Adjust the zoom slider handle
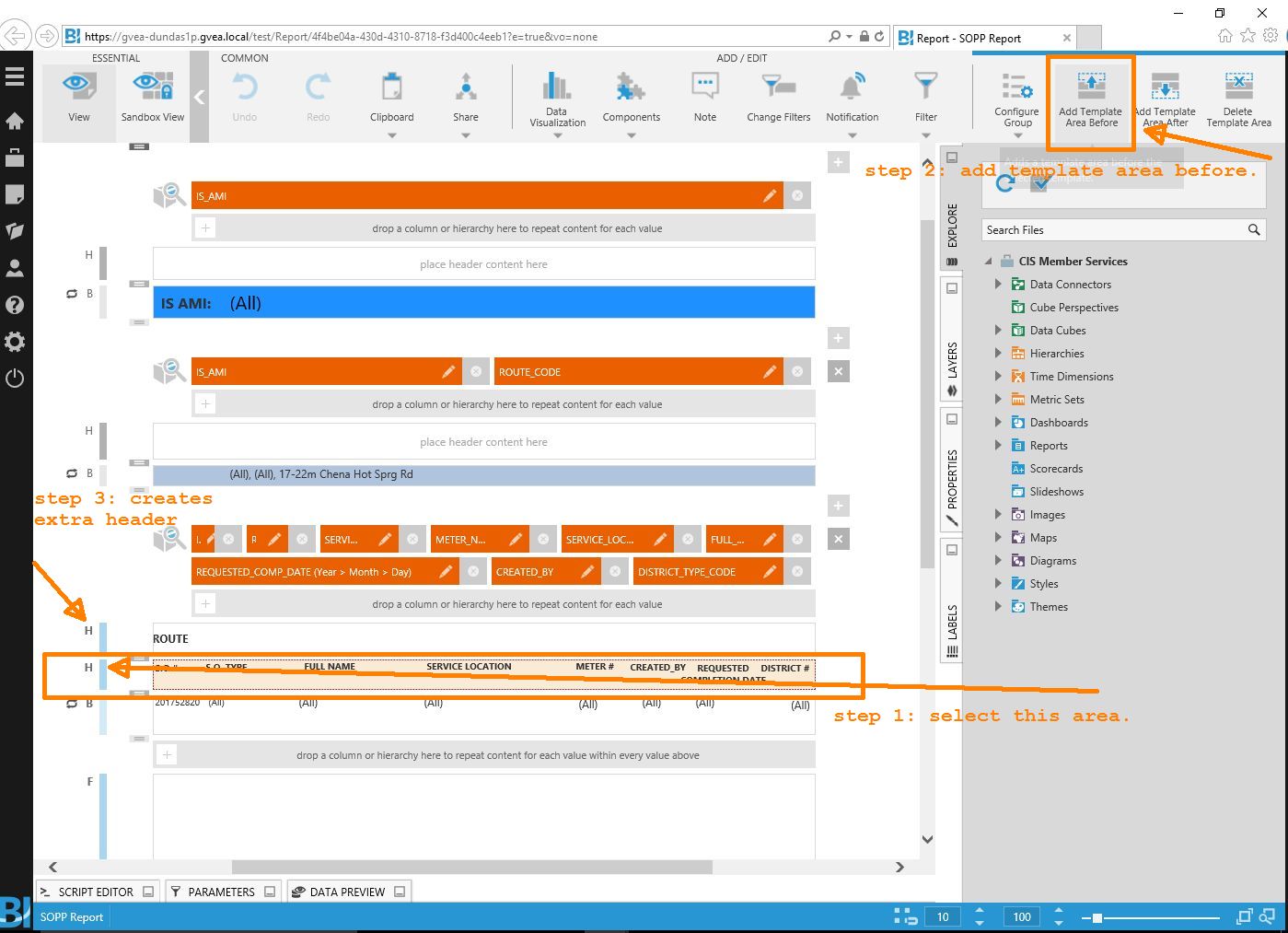This screenshot has height=933, width=1288. (1097, 917)
